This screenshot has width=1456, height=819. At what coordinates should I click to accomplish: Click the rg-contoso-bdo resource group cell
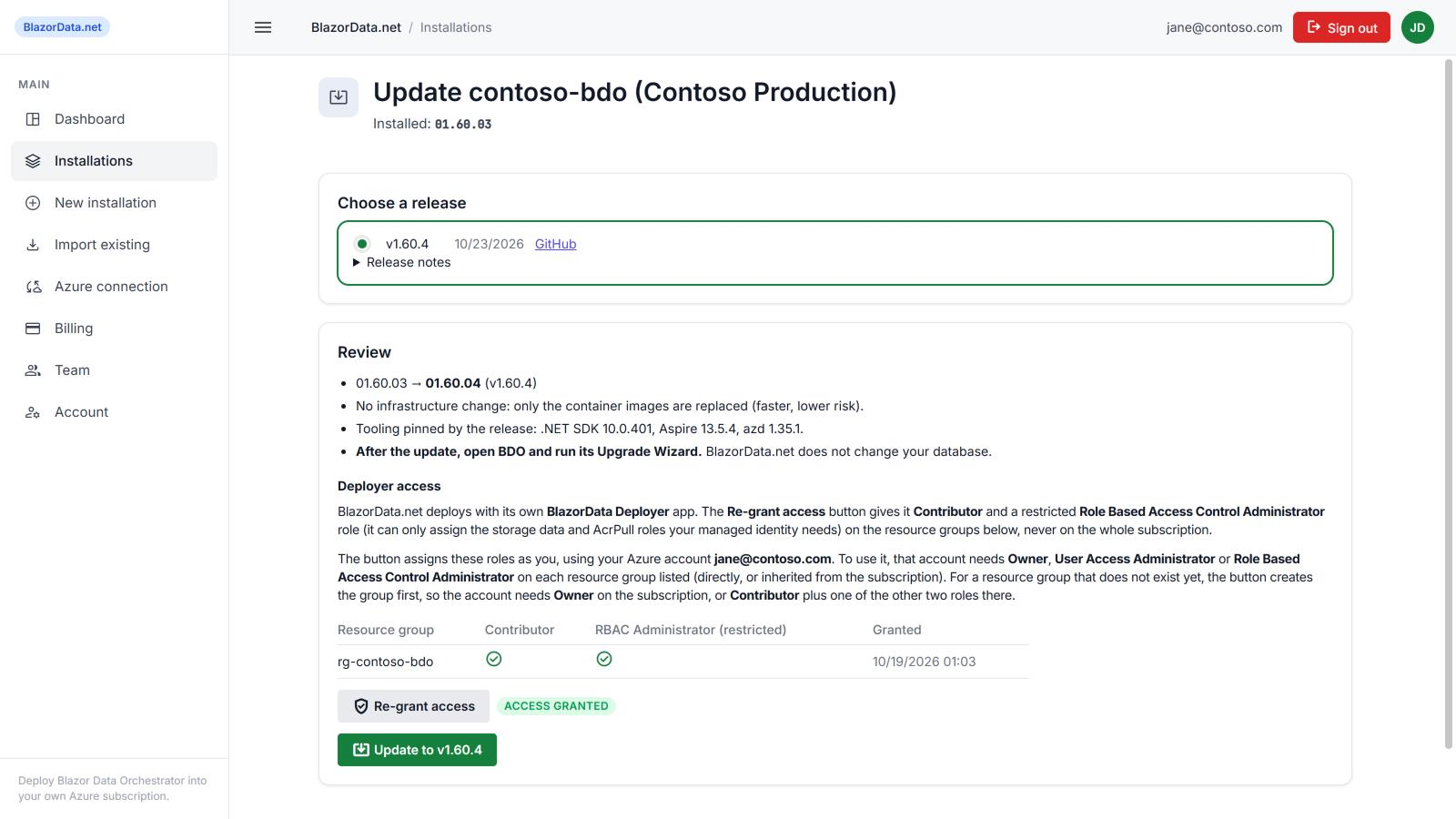(x=385, y=662)
